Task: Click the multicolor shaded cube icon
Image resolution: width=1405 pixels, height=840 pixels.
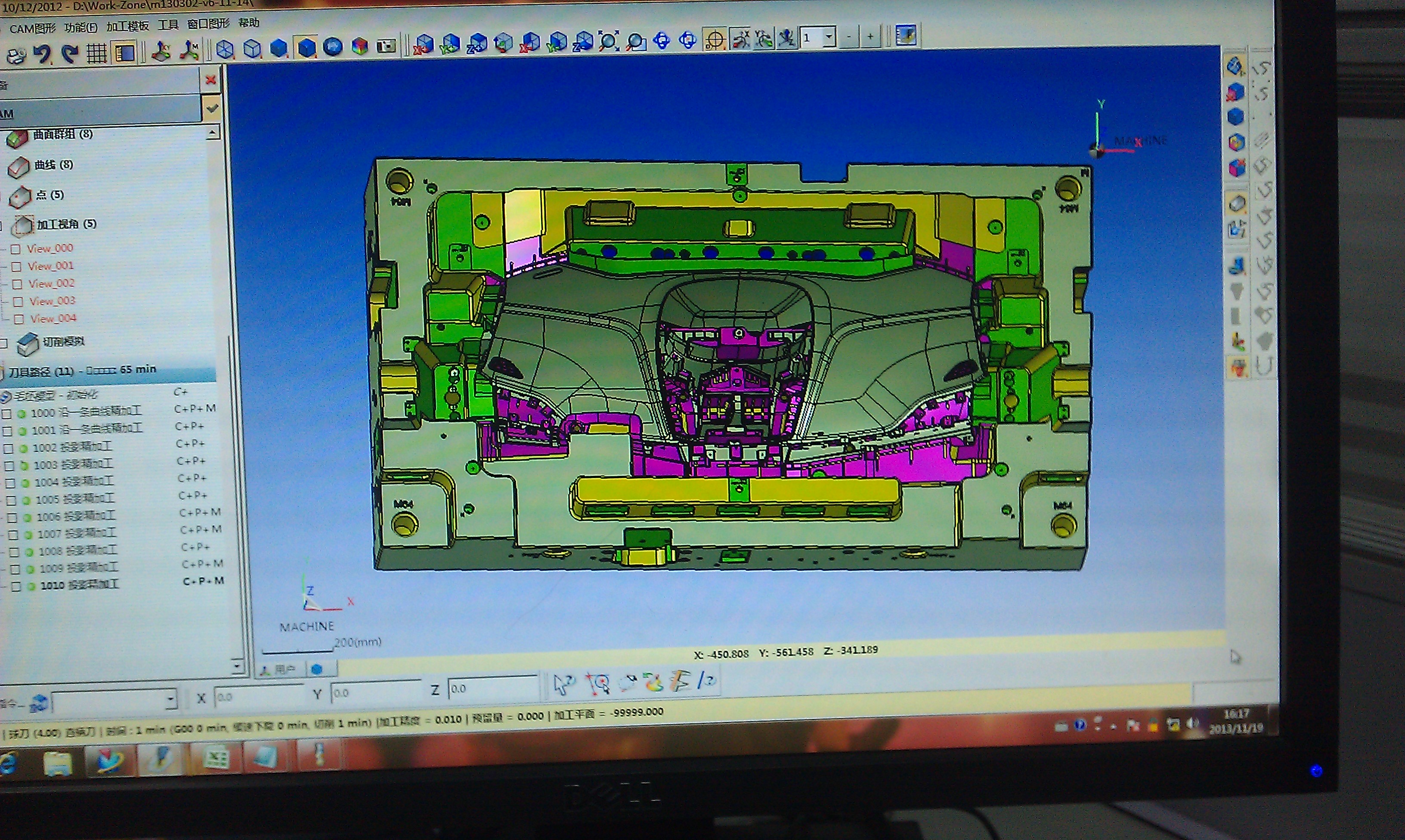Action: [x=360, y=46]
